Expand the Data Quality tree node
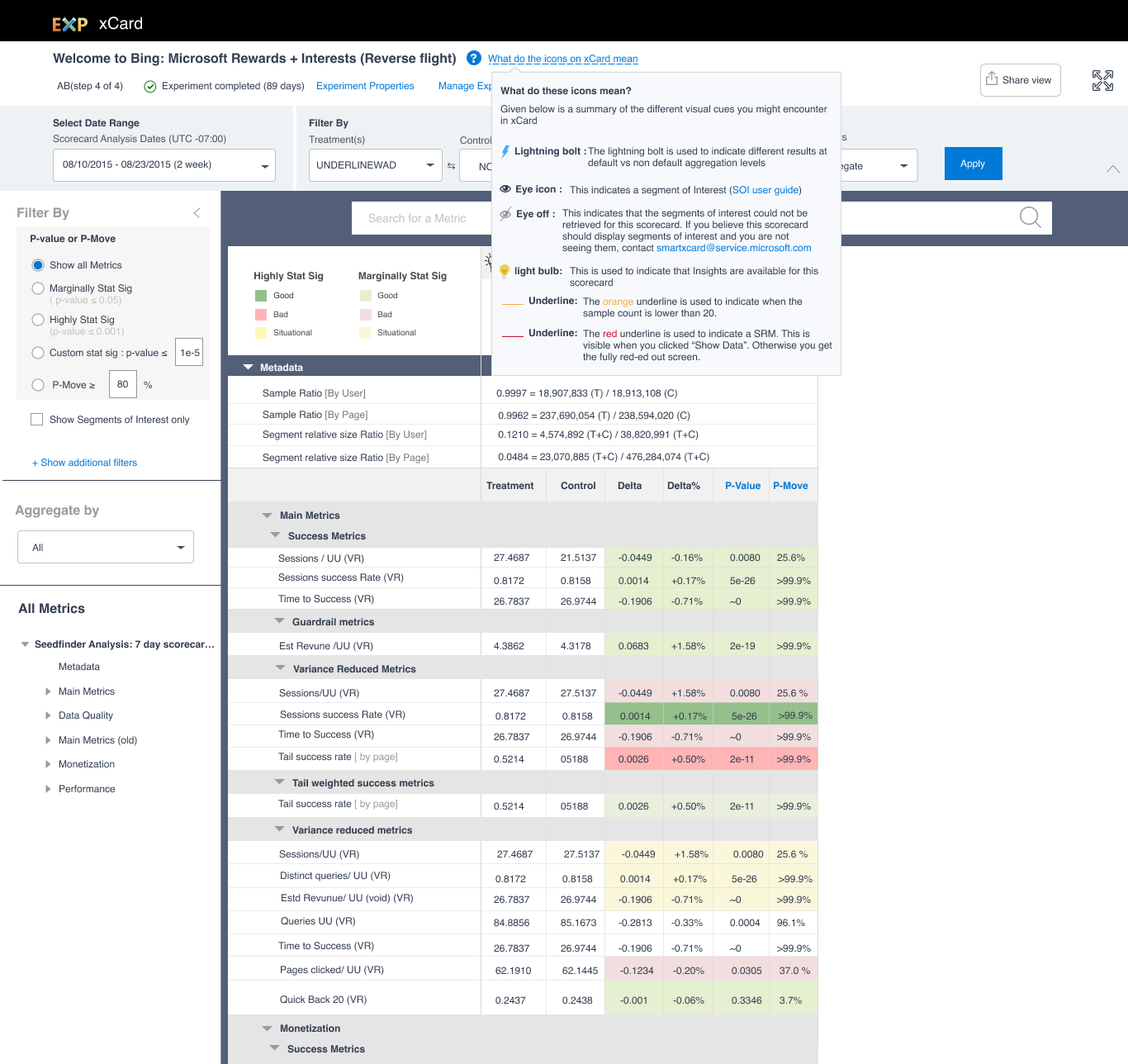Viewport: 1128px width, 1064px height. (48, 715)
